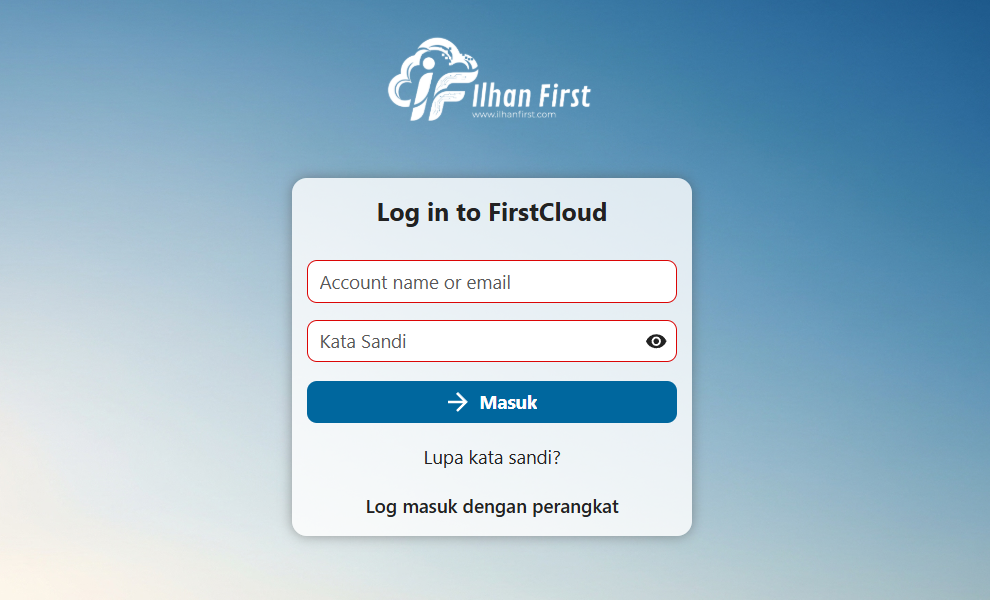The width and height of the screenshot is (990, 600).
Task: Click the "Account name or email" placeholder text
Action: (415, 283)
